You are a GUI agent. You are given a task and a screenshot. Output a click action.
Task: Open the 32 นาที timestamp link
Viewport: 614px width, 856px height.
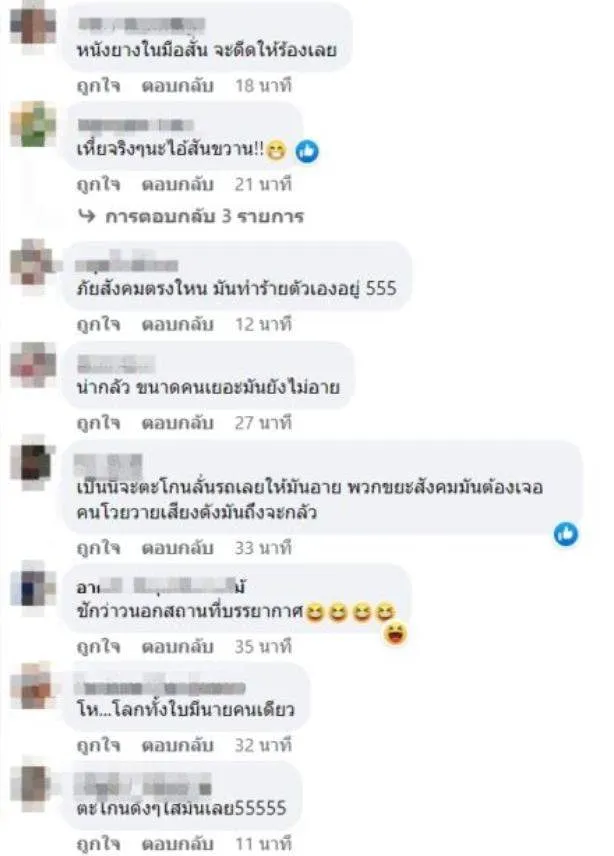point(263,745)
